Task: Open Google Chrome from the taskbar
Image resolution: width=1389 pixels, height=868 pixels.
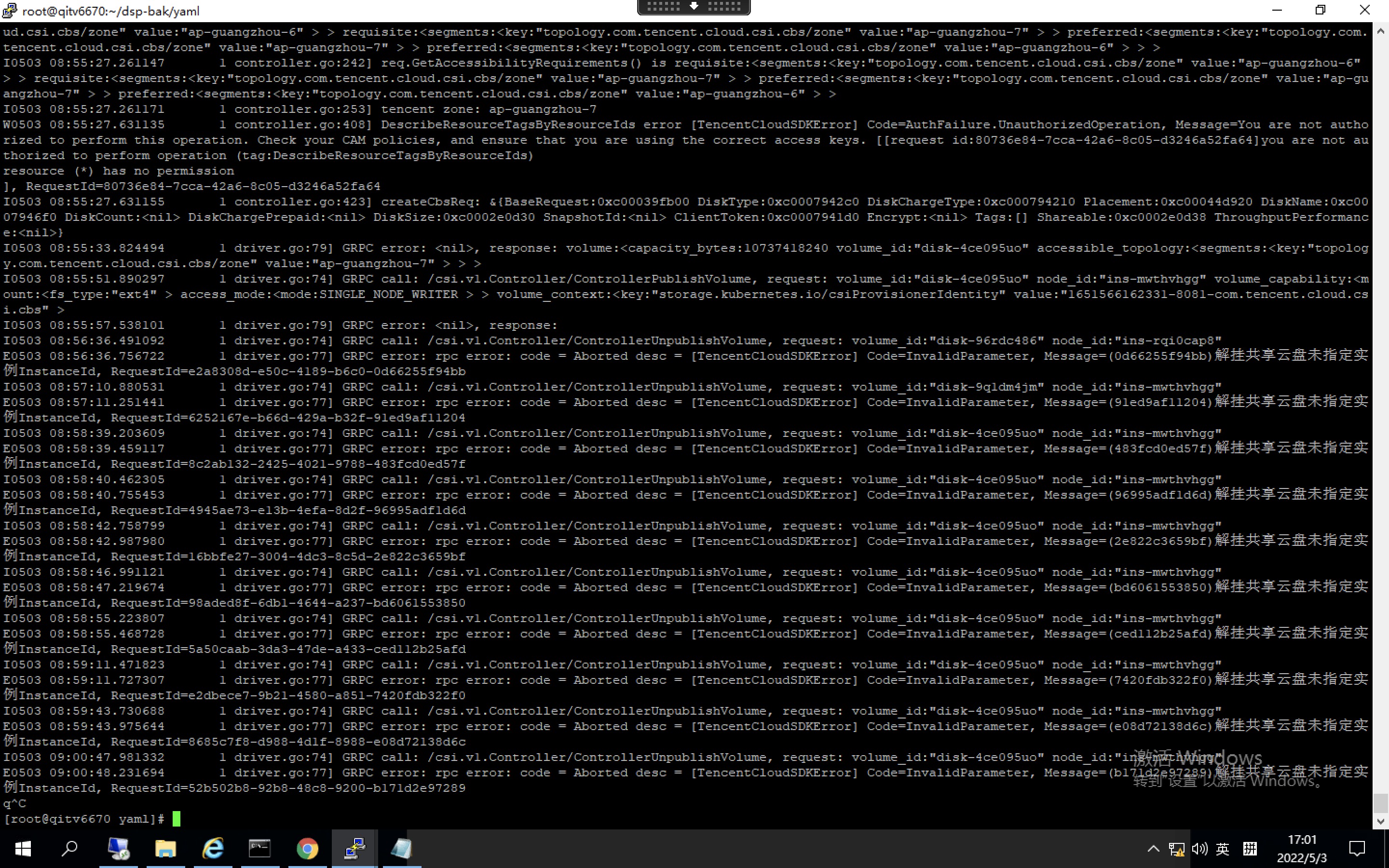Action: 307,849
